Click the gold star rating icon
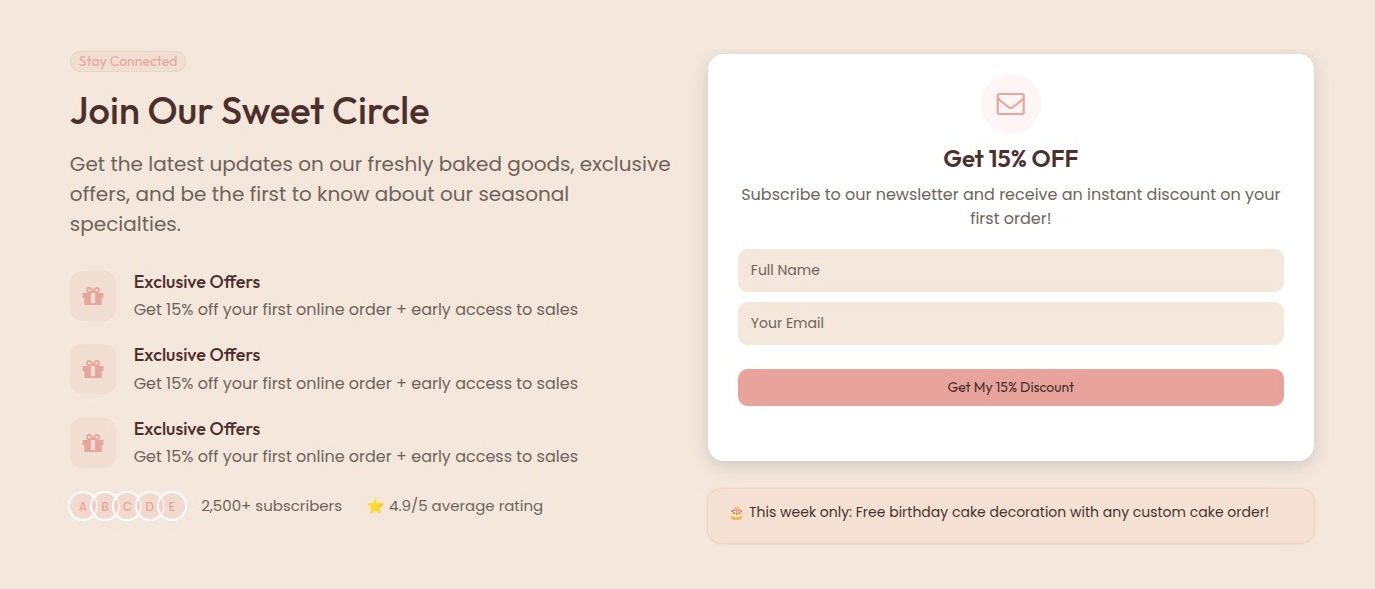This screenshot has height=589, width=1375. 375,506
